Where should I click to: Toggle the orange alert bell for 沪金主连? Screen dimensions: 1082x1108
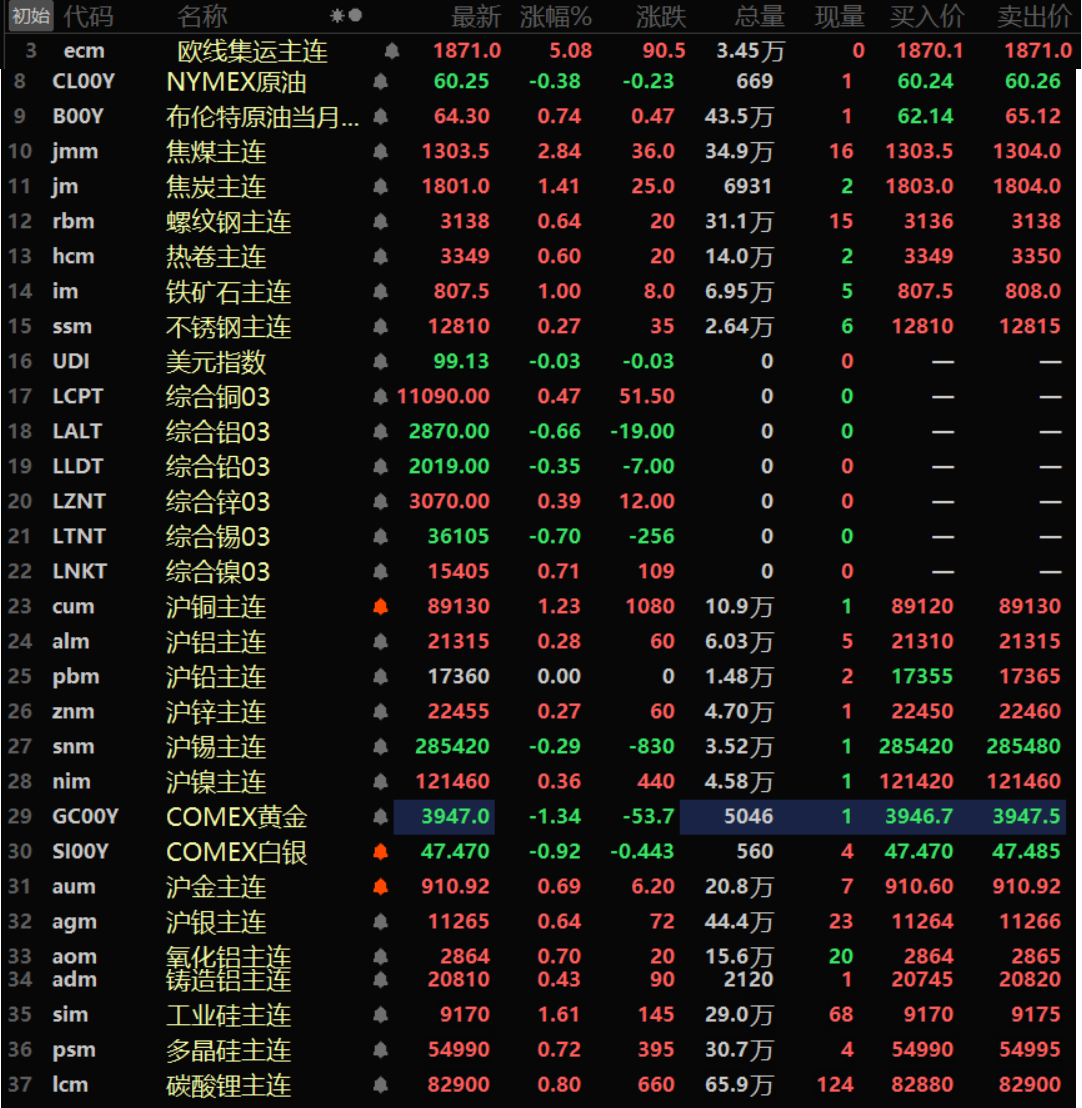click(x=380, y=887)
